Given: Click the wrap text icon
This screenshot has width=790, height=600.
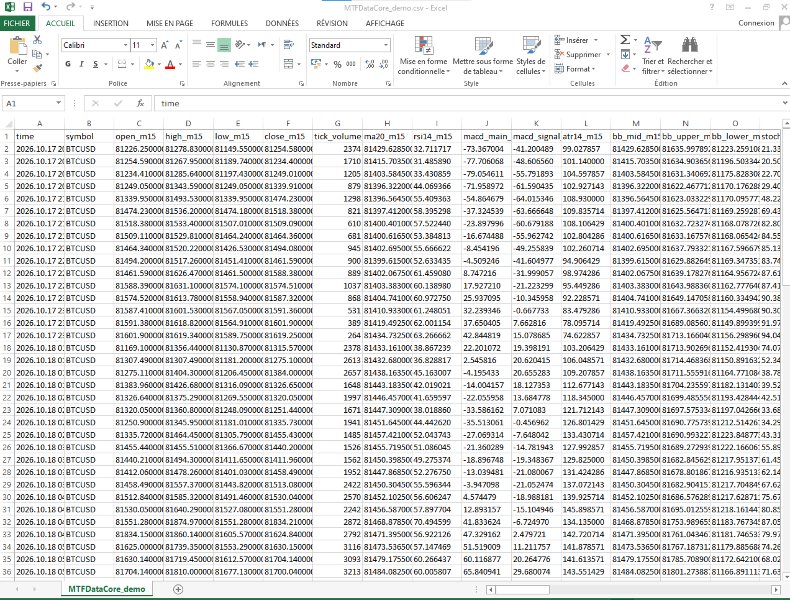Looking at the screenshot, I should [289, 45].
